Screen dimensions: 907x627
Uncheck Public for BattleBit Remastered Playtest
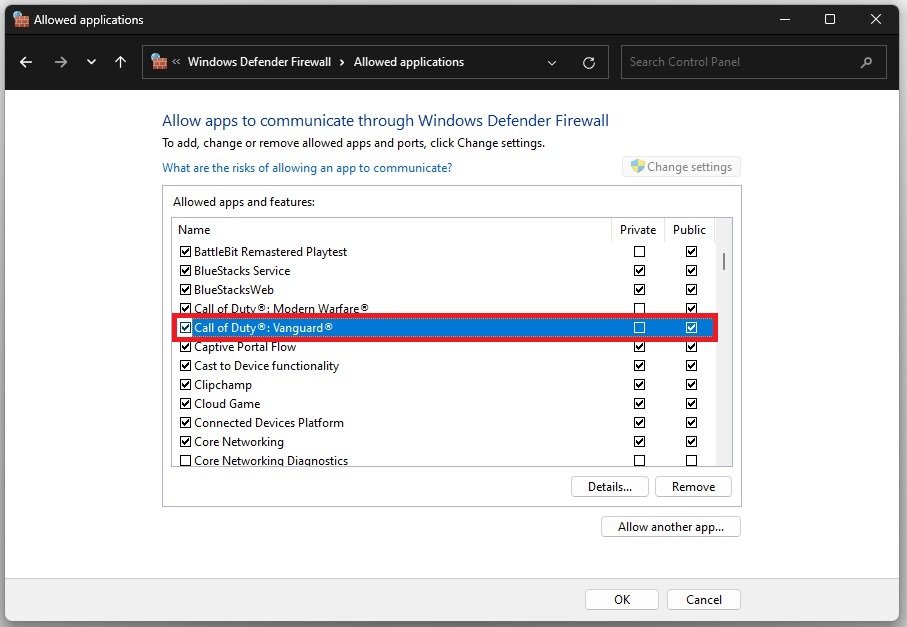(x=691, y=252)
